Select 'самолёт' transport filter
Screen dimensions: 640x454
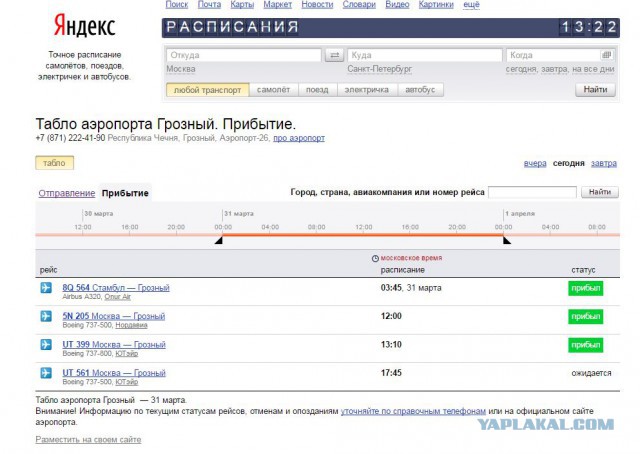pos(273,90)
